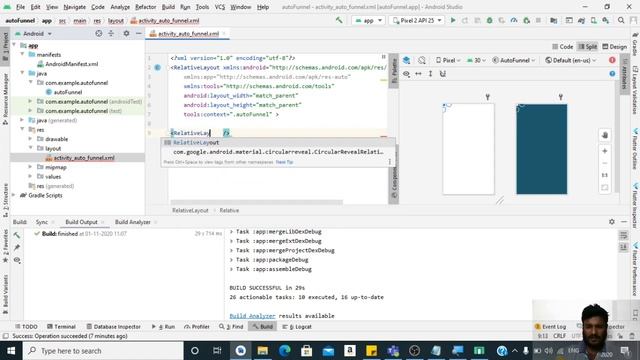
Task: Click the red error indicator in the design panel
Action: 612,60
